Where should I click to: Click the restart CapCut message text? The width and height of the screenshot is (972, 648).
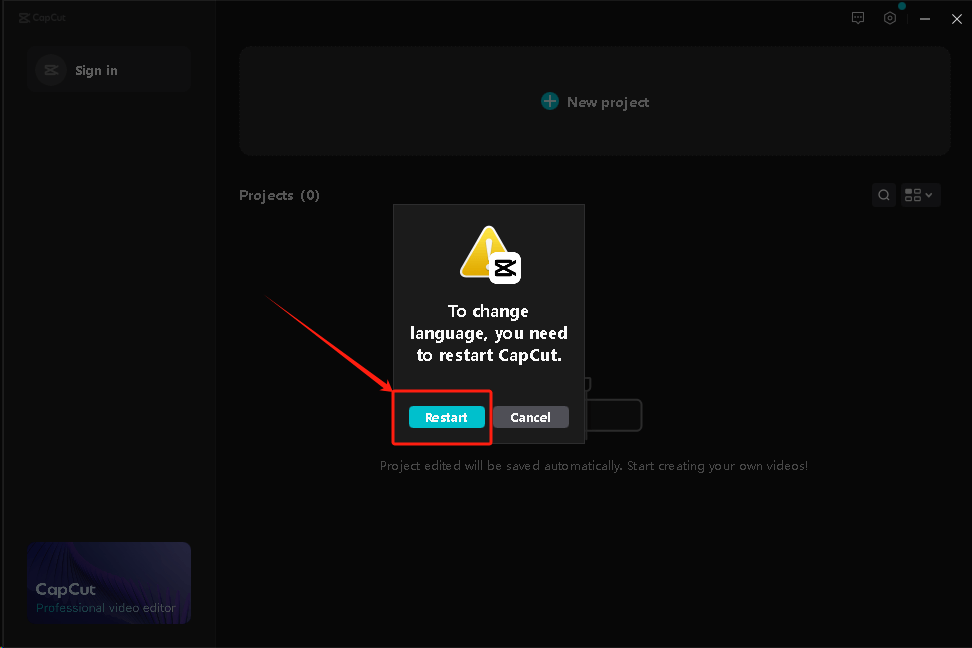click(x=489, y=334)
